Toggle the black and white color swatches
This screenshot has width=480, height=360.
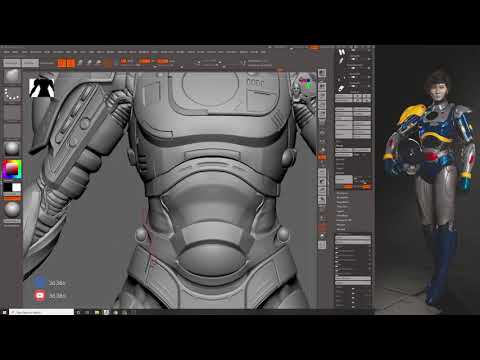(12, 188)
